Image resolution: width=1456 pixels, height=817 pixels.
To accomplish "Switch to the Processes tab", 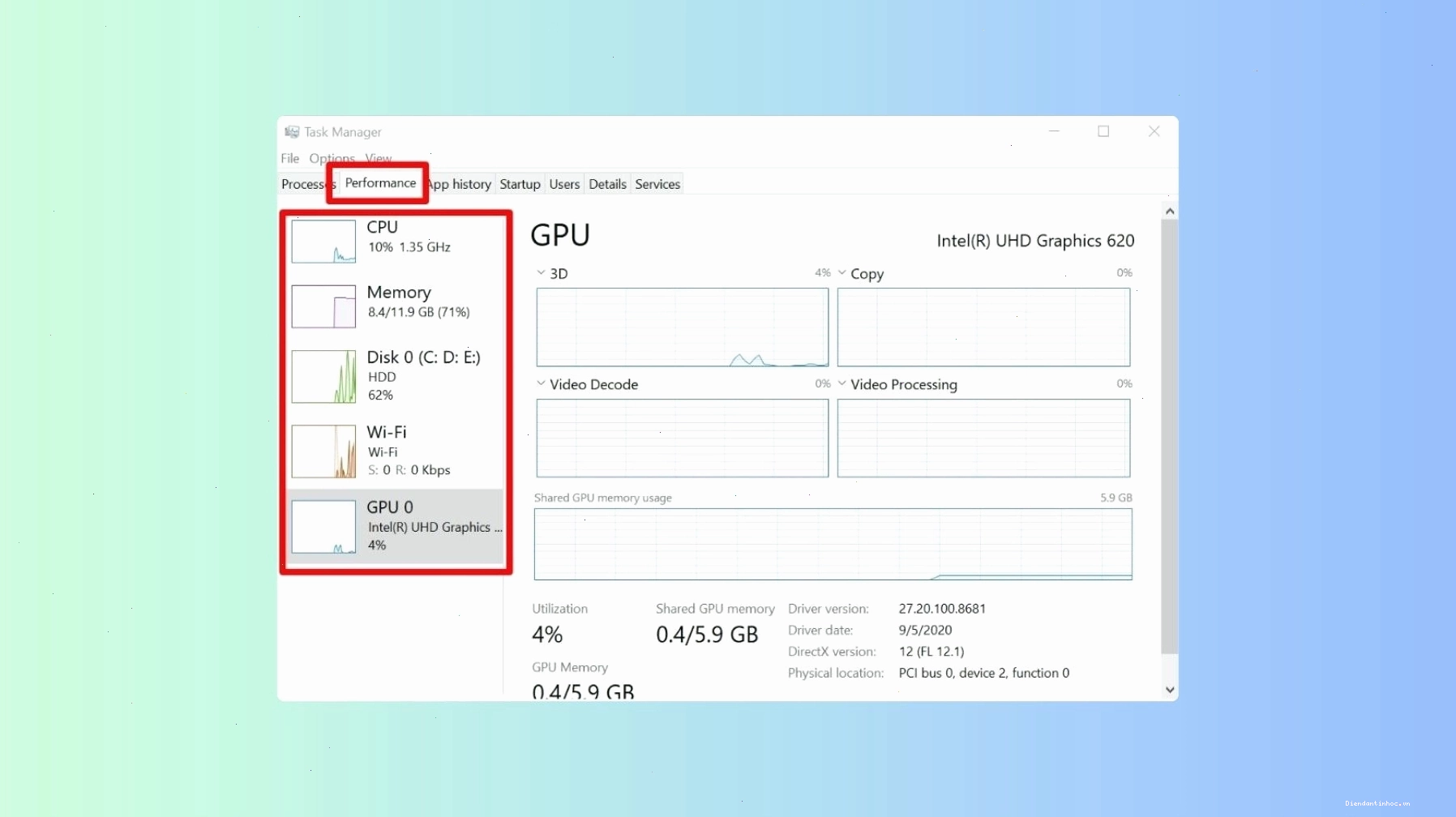I will pos(306,184).
